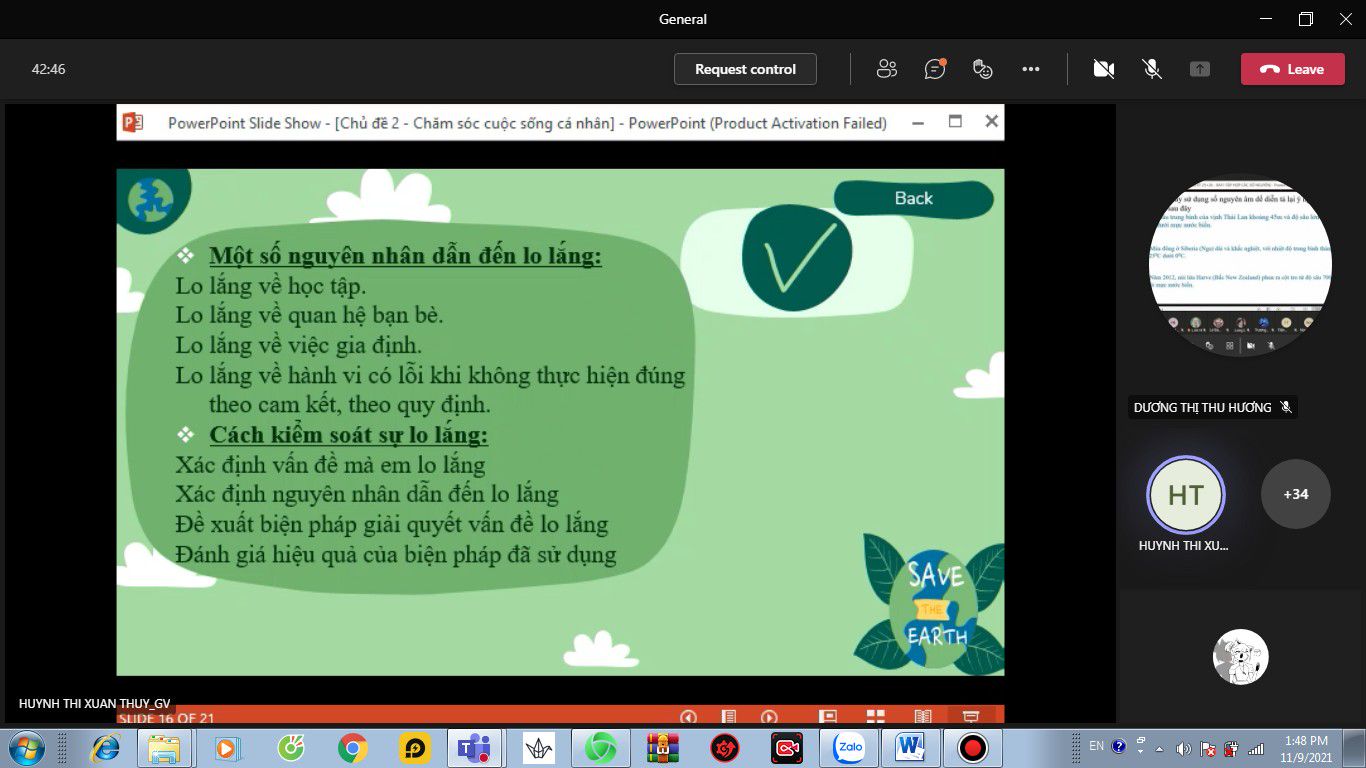Click the Request control button
Image resolution: width=1366 pixels, height=768 pixels.
pos(745,69)
